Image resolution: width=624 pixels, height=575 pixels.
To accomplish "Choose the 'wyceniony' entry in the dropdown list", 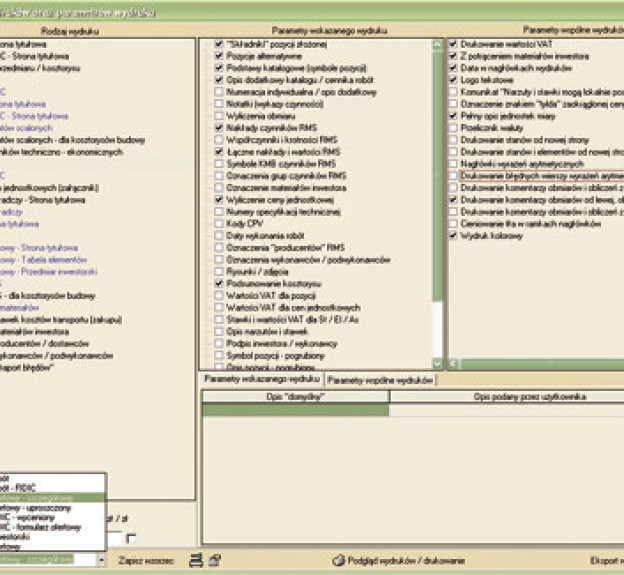I will 52,517.
